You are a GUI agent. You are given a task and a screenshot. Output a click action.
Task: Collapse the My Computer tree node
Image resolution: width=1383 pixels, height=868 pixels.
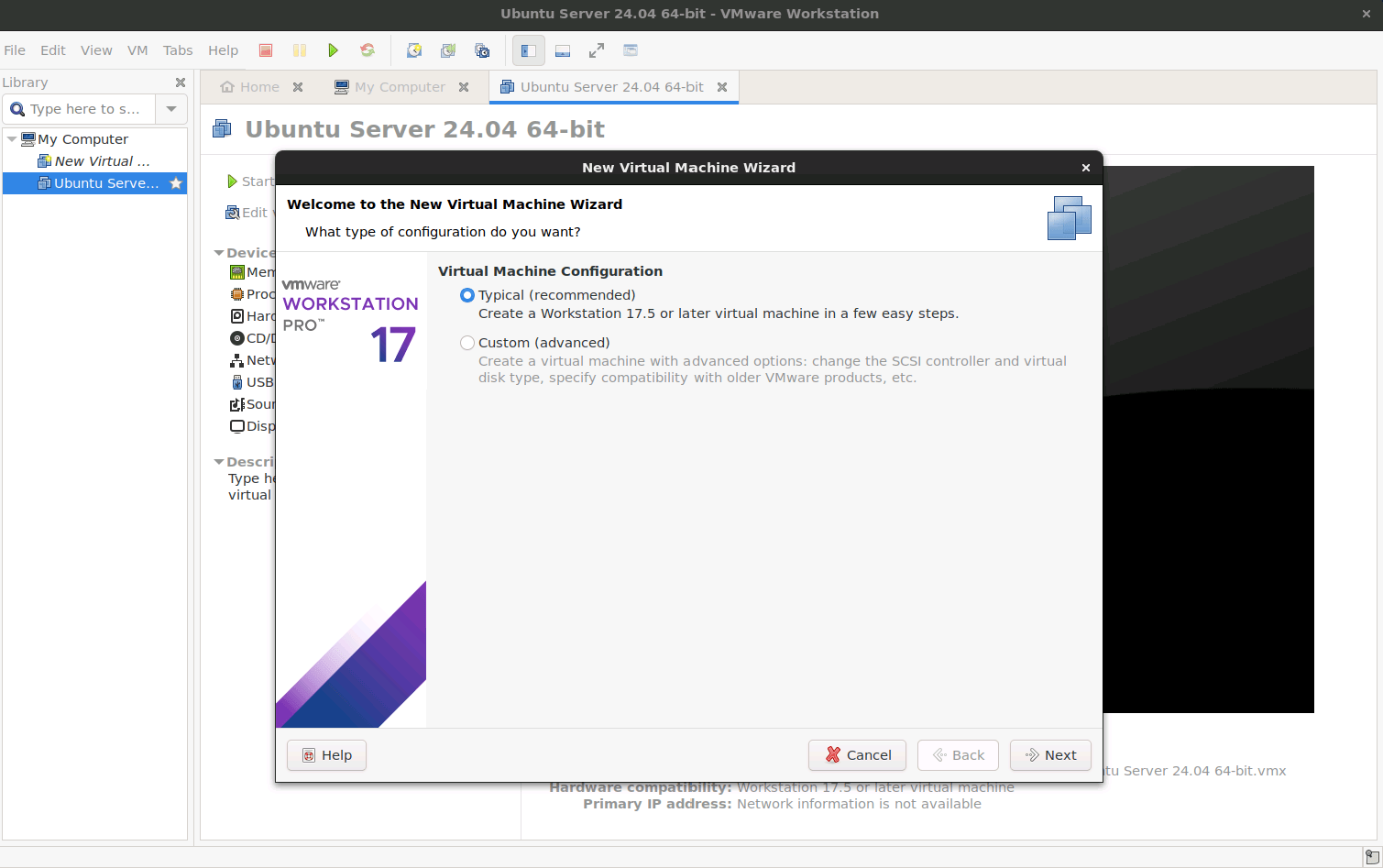12,139
